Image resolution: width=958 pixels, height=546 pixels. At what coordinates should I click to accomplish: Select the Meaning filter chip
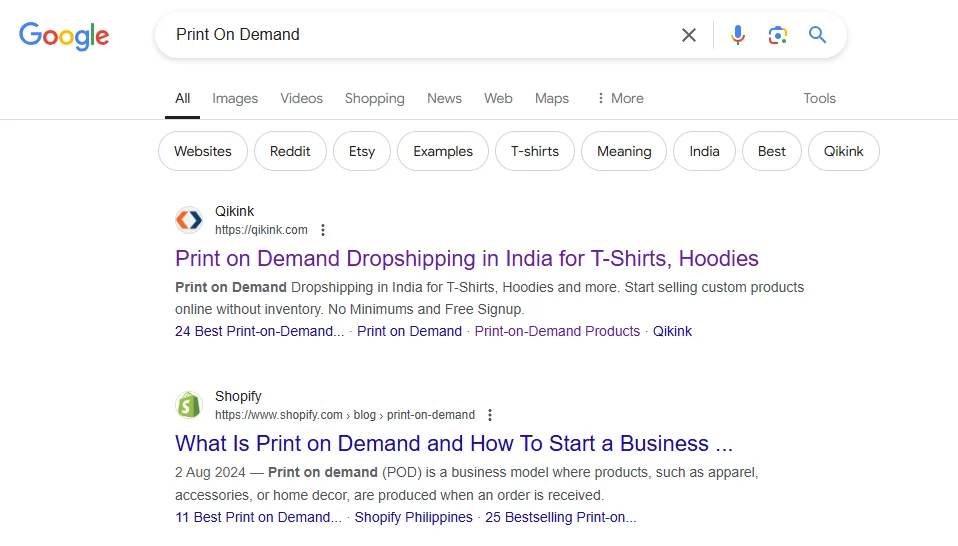(x=624, y=151)
